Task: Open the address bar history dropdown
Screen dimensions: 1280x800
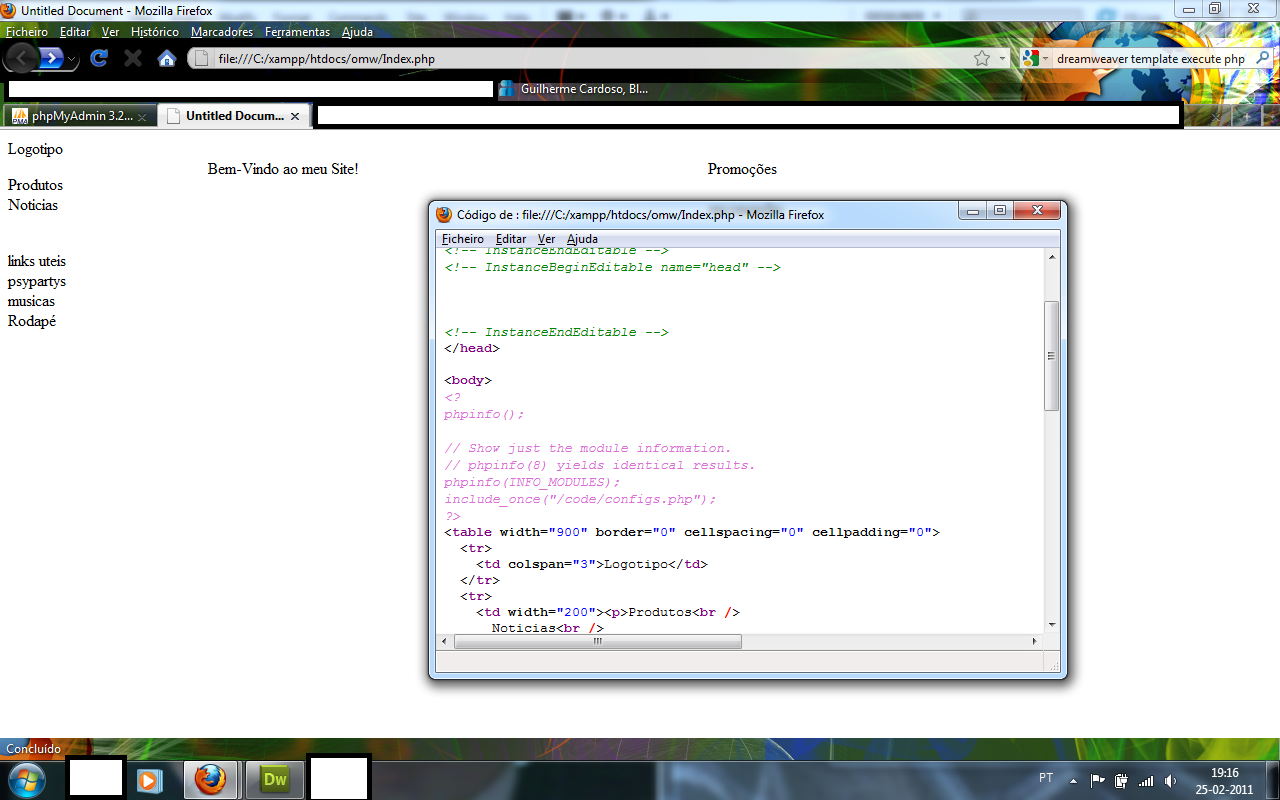Action: [x=1003, y=59]
